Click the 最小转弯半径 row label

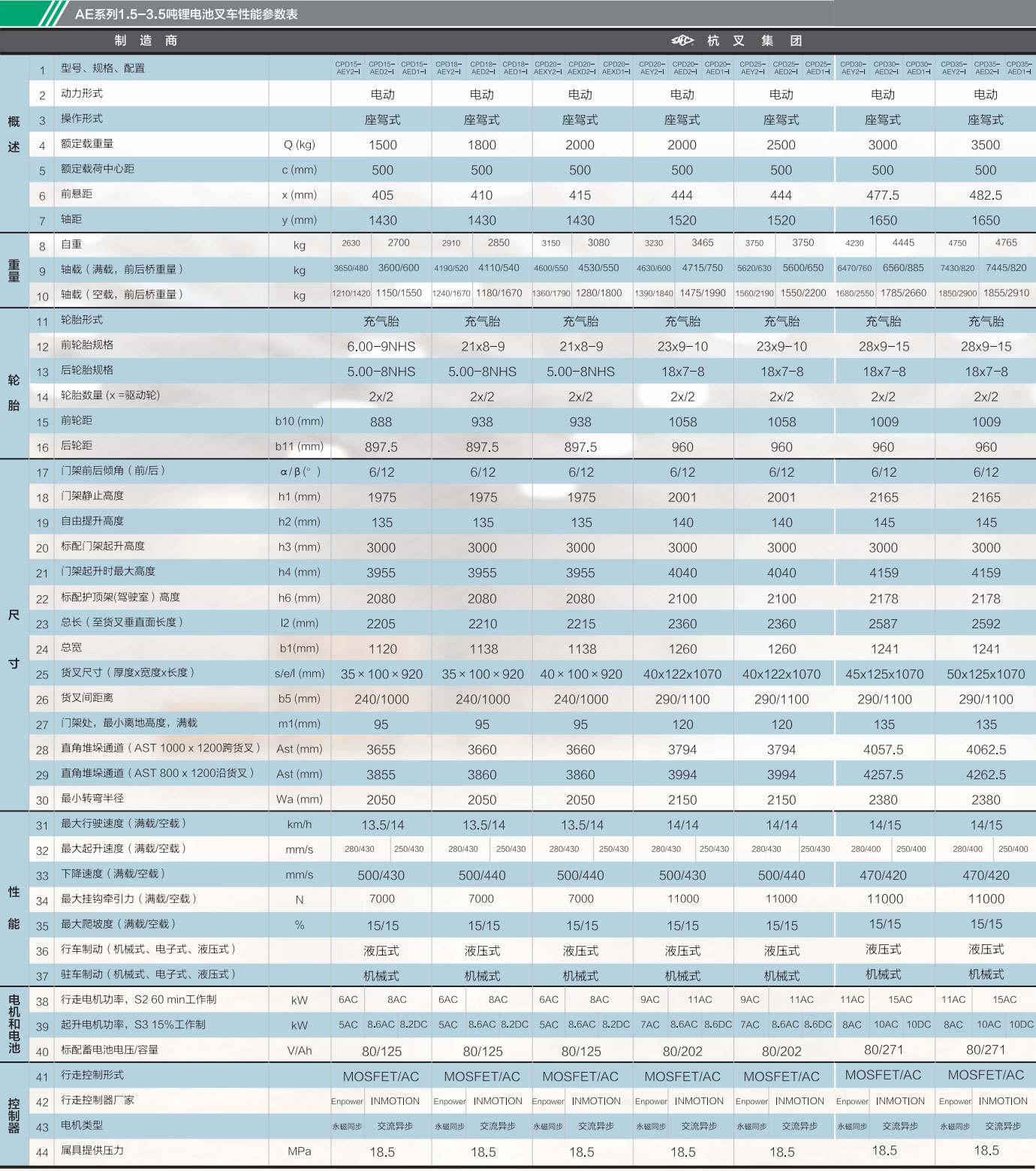coord(92,798)
